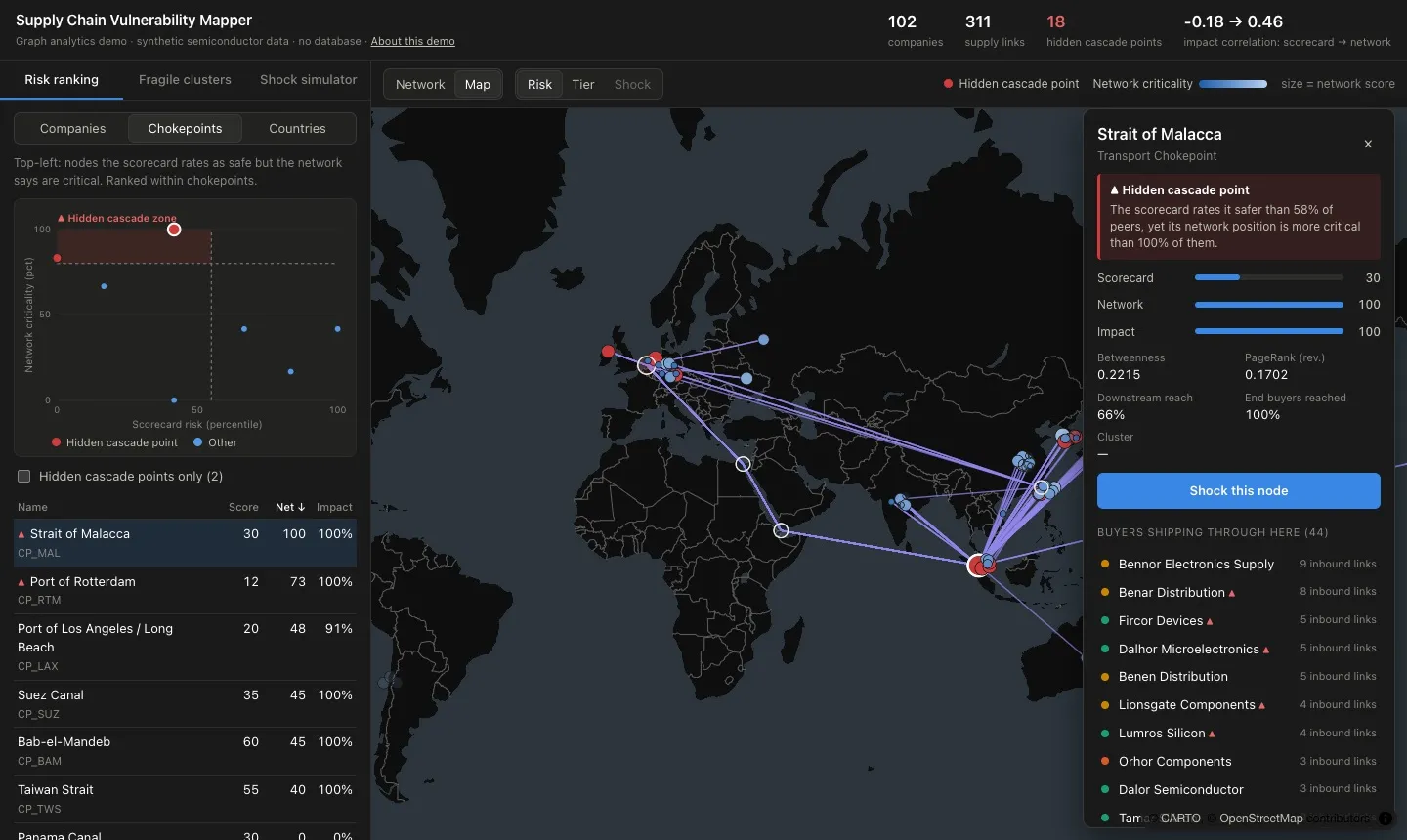The image size is (1407, 840).
Task: Toggle Hidden cascade points only checkbox
Action: pos(24,477)
